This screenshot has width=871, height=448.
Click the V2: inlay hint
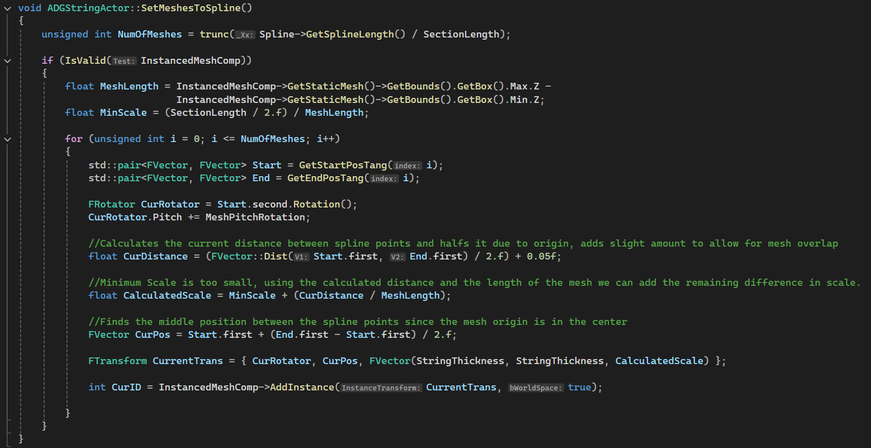pos(398,257)
